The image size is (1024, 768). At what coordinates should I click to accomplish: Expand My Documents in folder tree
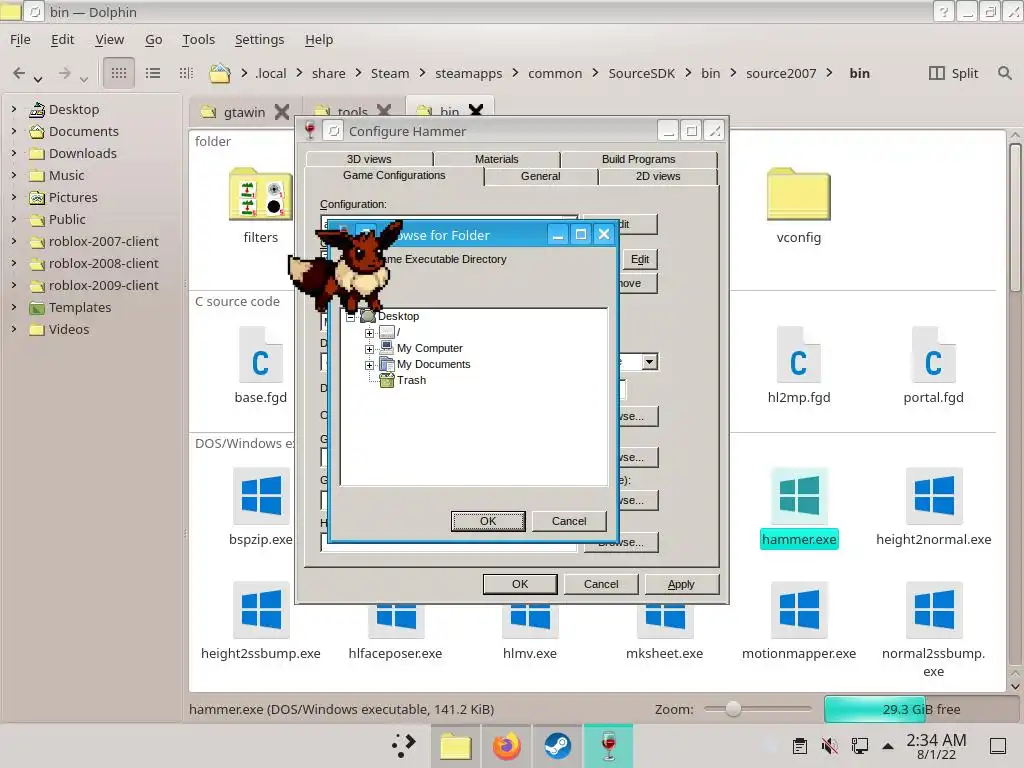[369, 365]
